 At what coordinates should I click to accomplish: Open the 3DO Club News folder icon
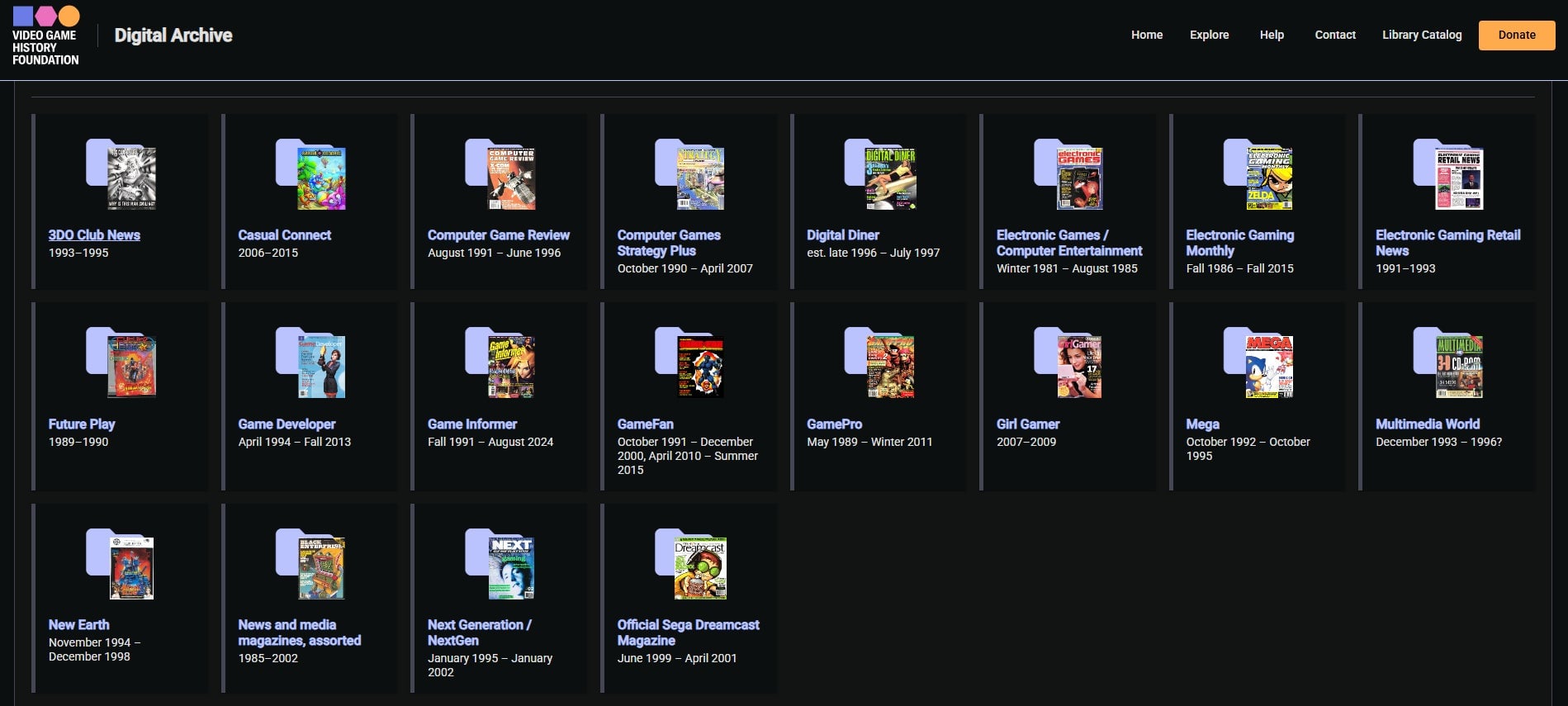pos(121,174)
